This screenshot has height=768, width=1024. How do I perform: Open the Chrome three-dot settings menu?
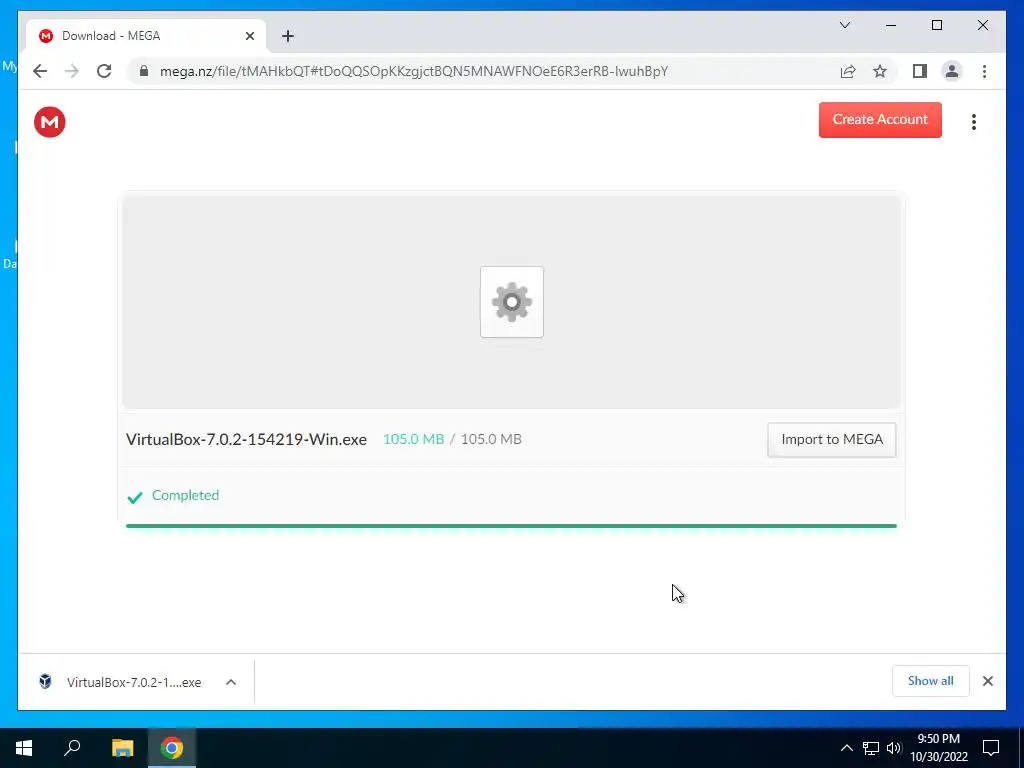[x=984, y=71]
